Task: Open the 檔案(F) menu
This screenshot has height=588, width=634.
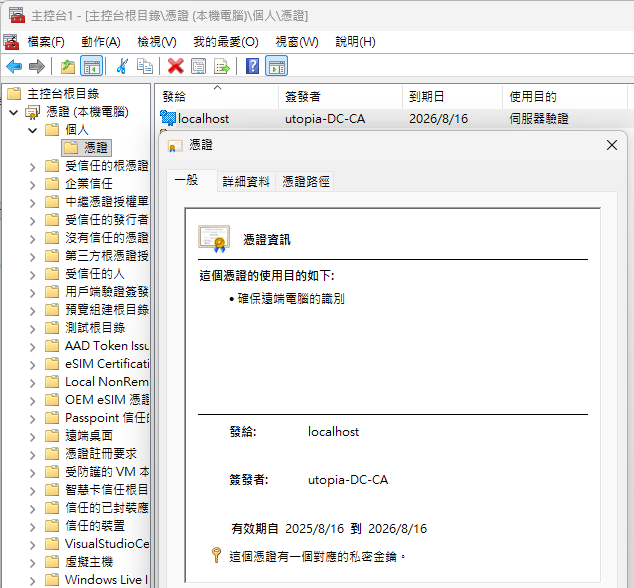Action: pos(46,41)
